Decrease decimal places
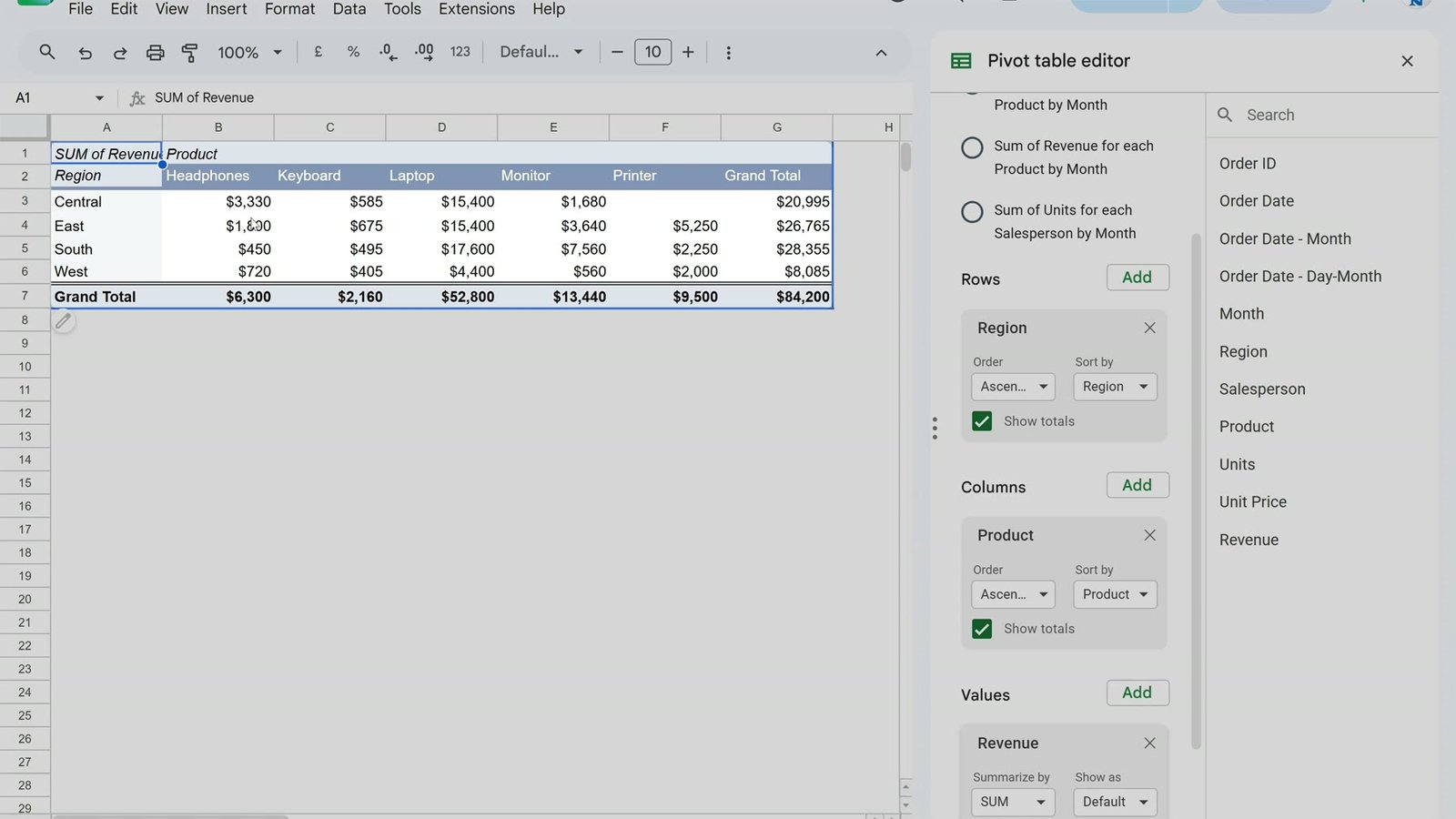The width and height of the screenshot is (1456, 819). click(389, 52)
